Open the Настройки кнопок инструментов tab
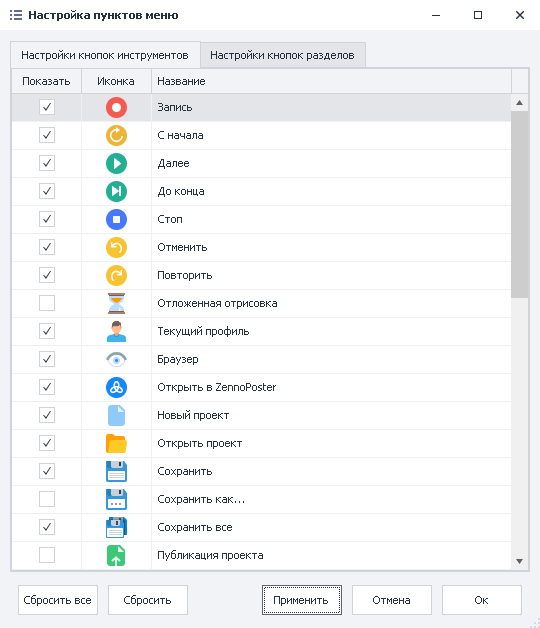 tap(105, 55)
